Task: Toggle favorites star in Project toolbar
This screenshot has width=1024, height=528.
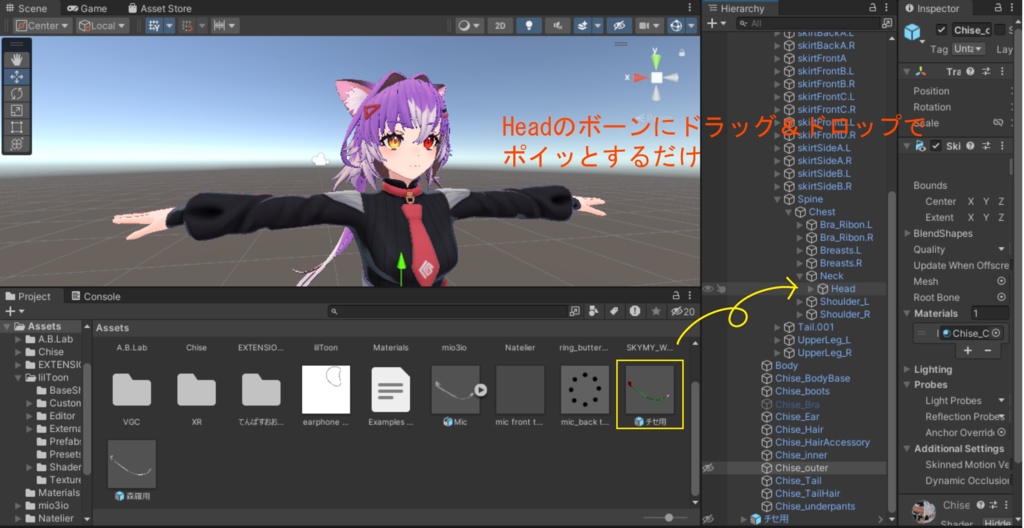Action: click(x=656, y=312)
